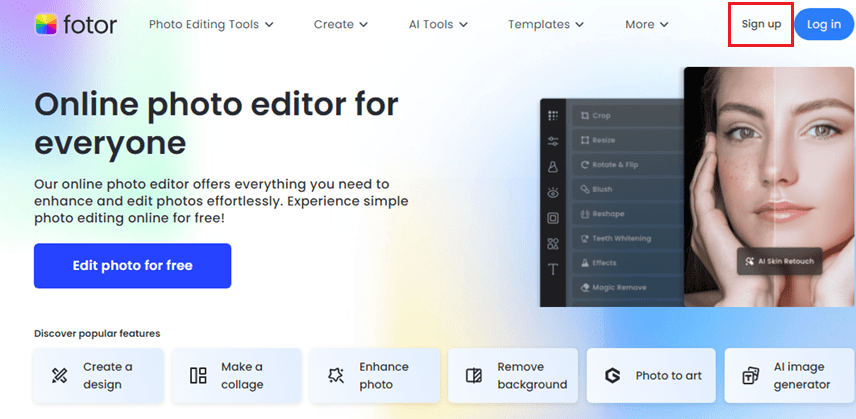This screenshot has width=856, height=419.
Task: Click the adjust sliders icon in editor sidebar
Action: click(553, 141)
